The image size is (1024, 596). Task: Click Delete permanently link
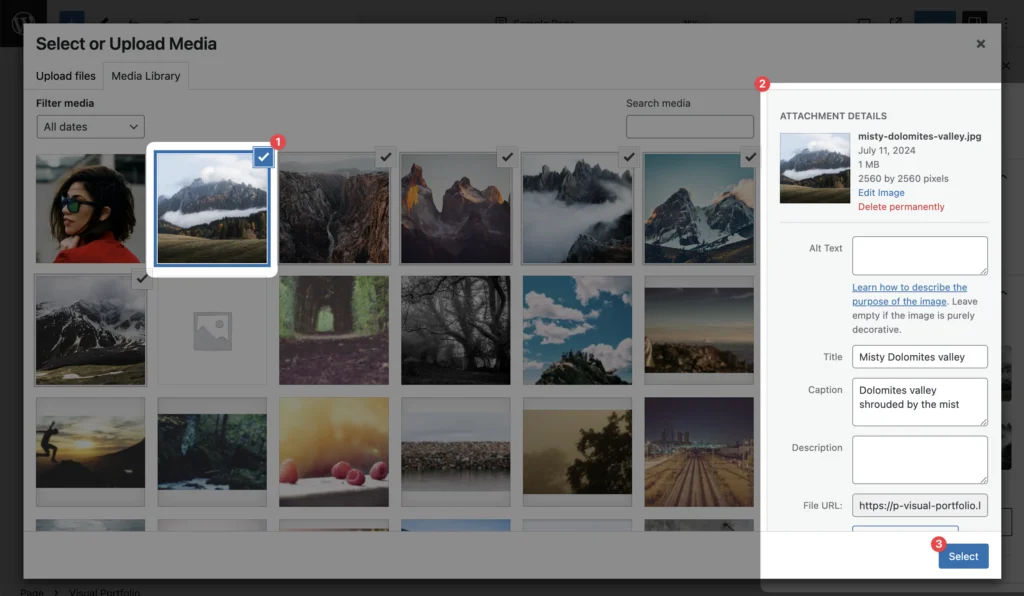[901, 207]
